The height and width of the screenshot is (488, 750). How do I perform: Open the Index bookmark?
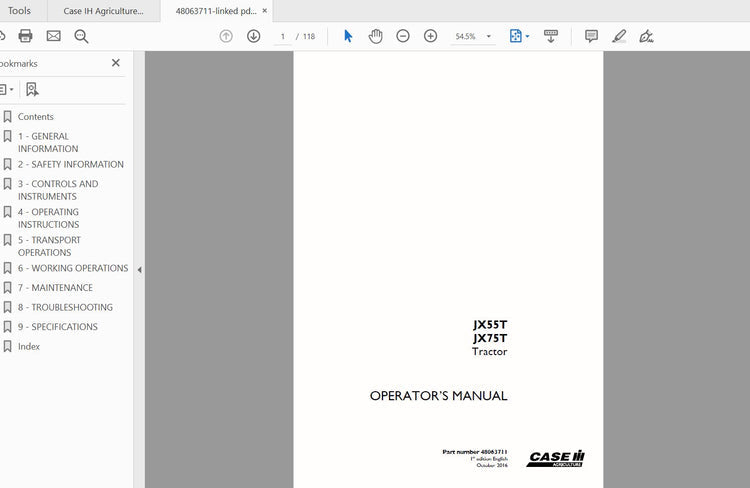coord(29,346)
